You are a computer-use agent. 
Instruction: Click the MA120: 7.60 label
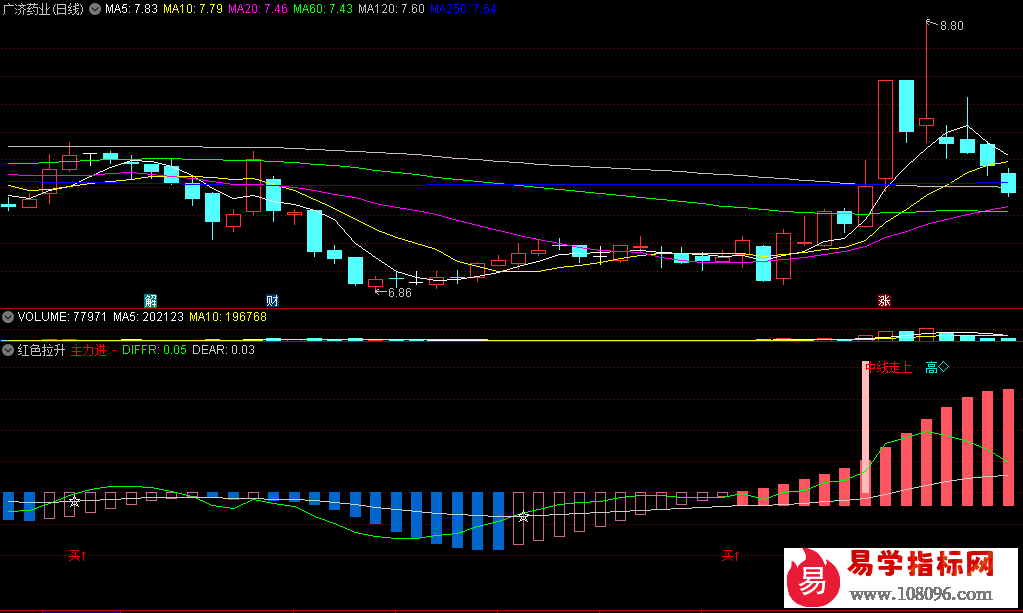coord(391,9)
